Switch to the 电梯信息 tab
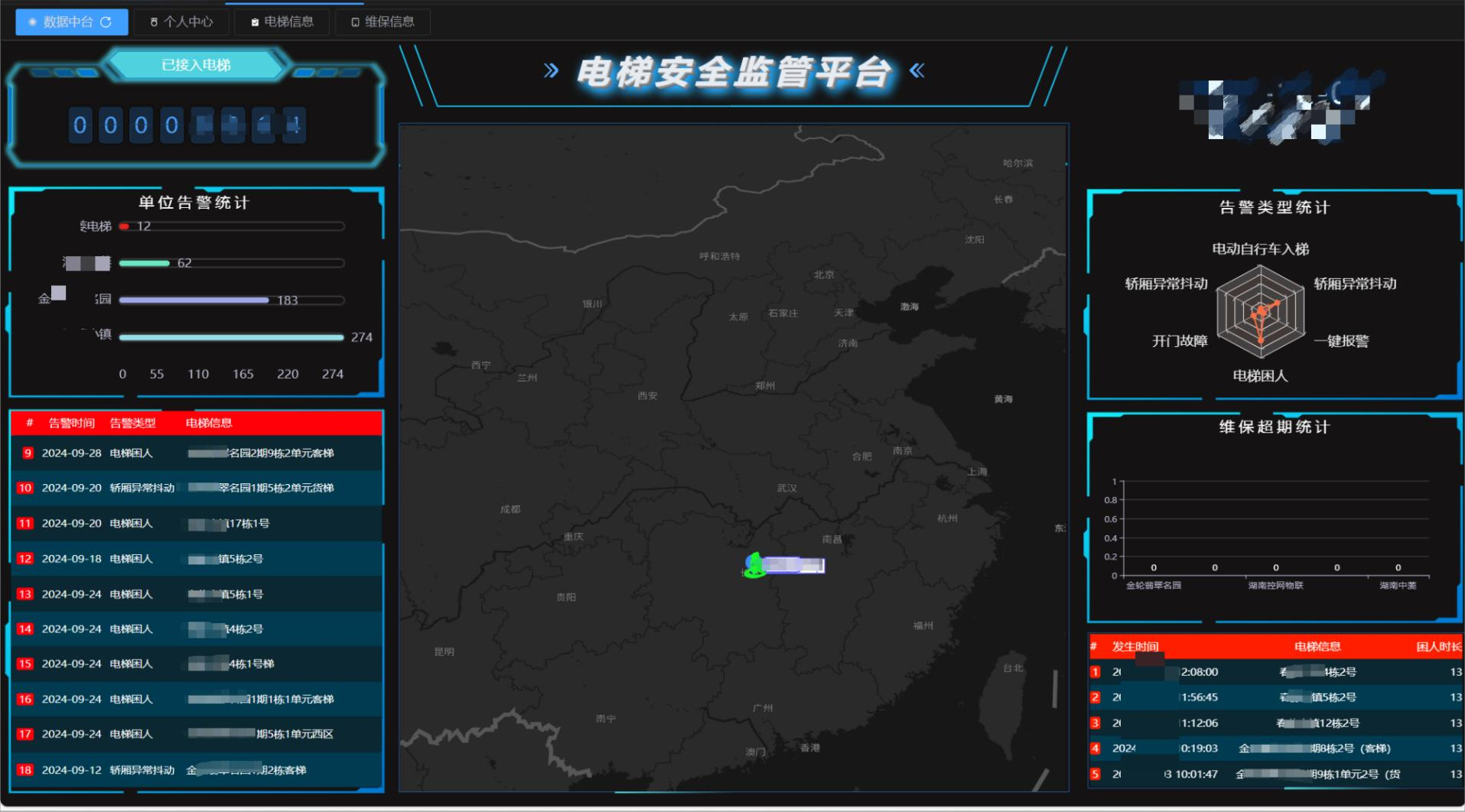 (x=281, y=22)
